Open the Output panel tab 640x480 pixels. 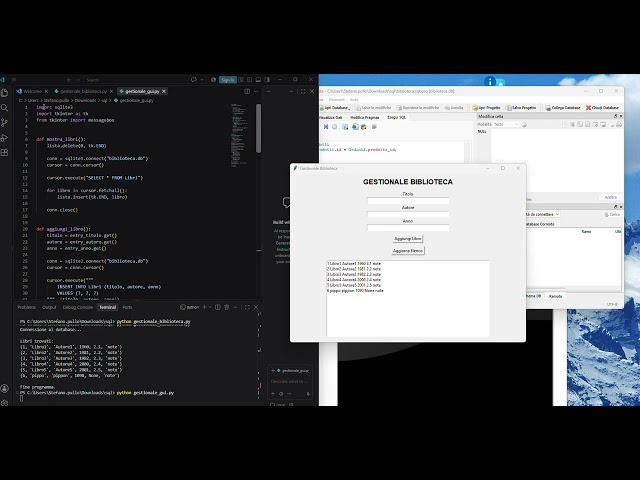(x=49, y=307)
